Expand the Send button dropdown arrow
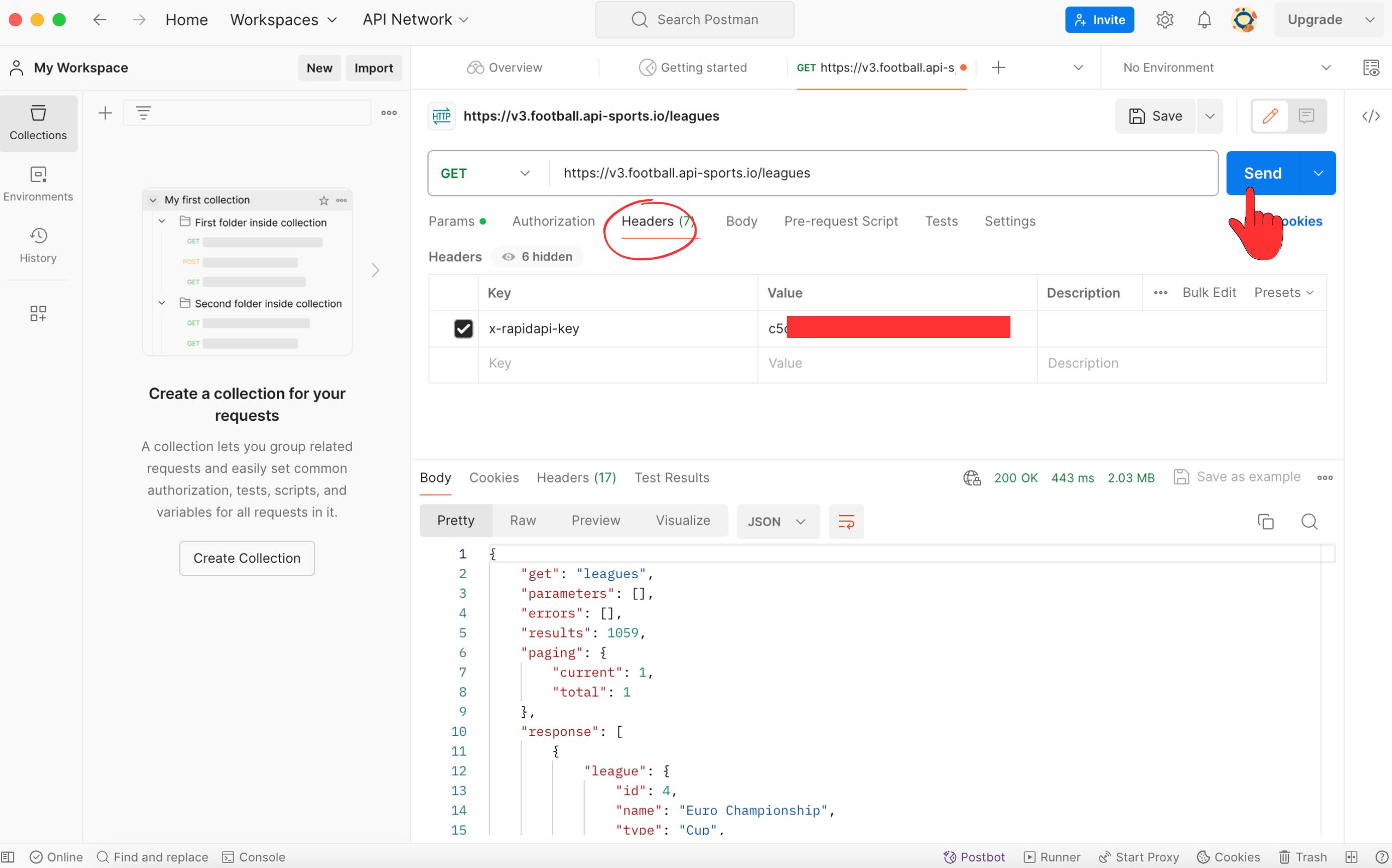 (1318, 174)
